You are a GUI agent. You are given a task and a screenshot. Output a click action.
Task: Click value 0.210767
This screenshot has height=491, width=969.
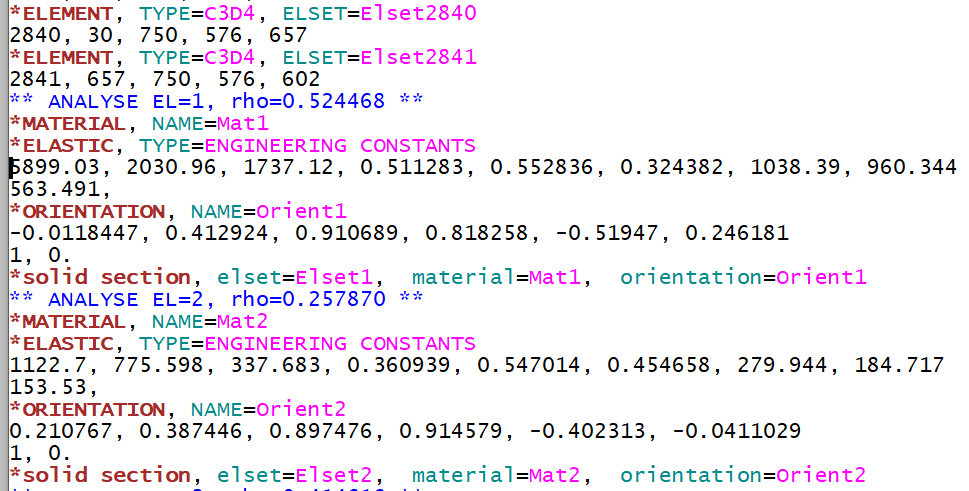(x=61, y=431)
